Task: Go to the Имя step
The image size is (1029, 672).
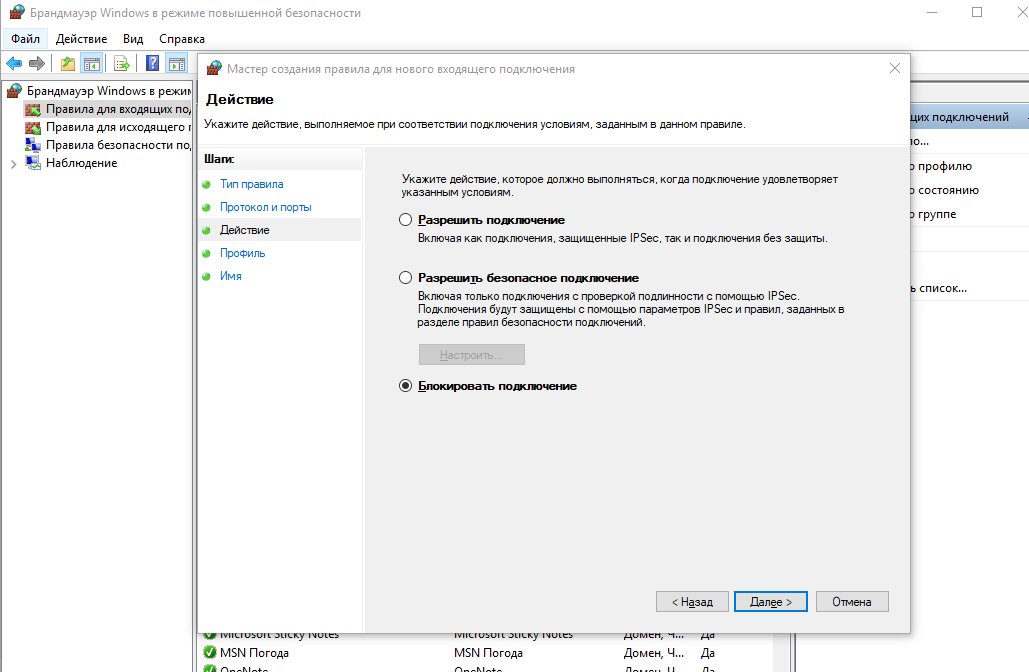Action: (231, 276)
